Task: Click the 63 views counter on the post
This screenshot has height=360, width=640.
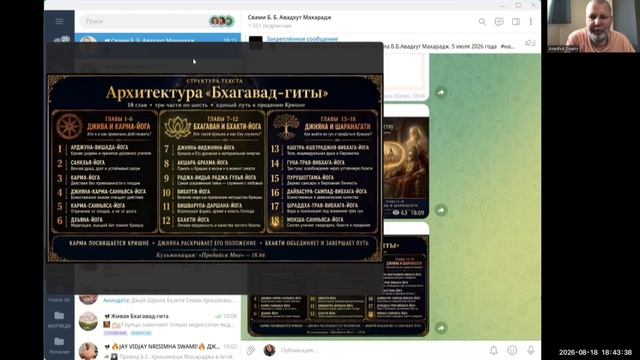Action: click(400, 213)
